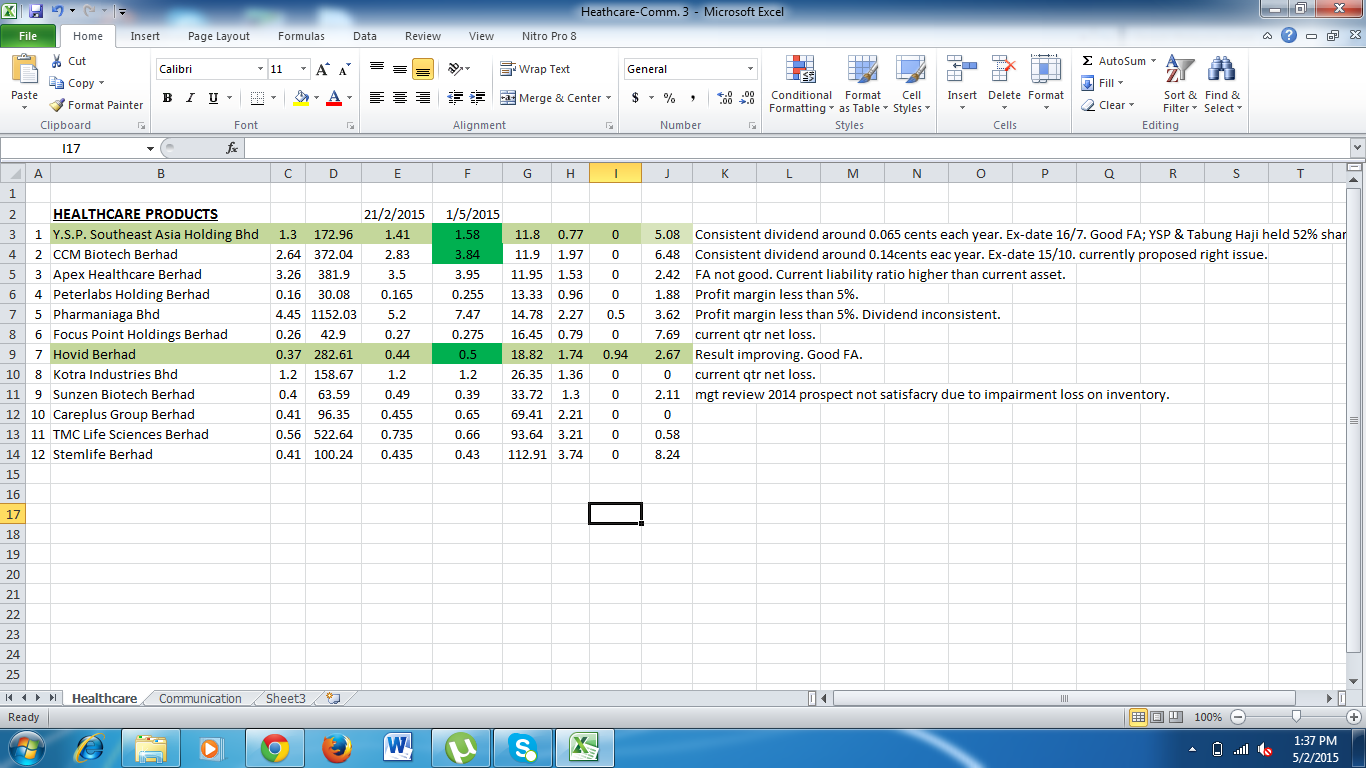Open the Sort & Filter menu
This screenshot has width=1366, height=768.
(1180, 85)
